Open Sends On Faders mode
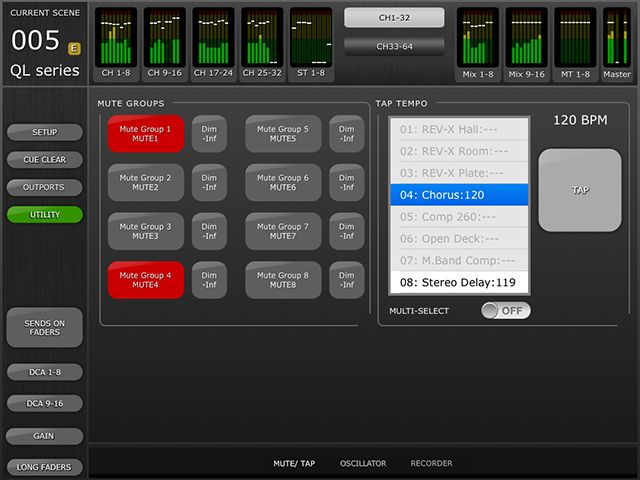 [44, 327]
